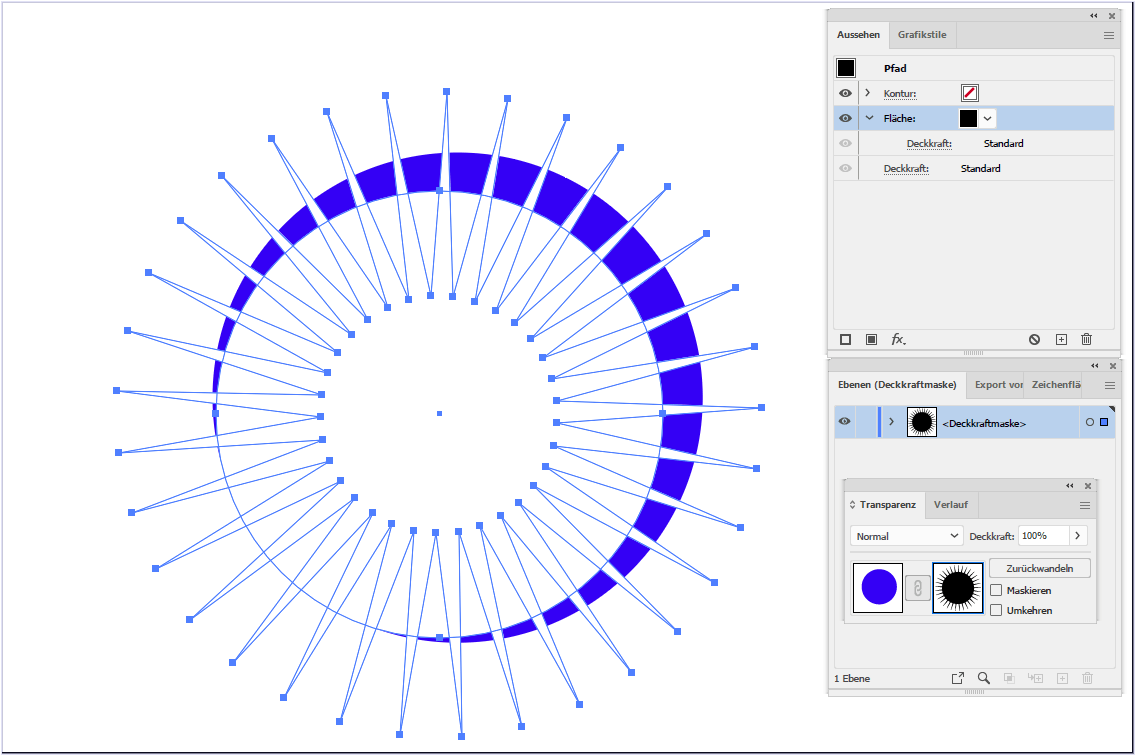
Task: Click the link icon between the mask thumbnails
Action: (917, 588)
